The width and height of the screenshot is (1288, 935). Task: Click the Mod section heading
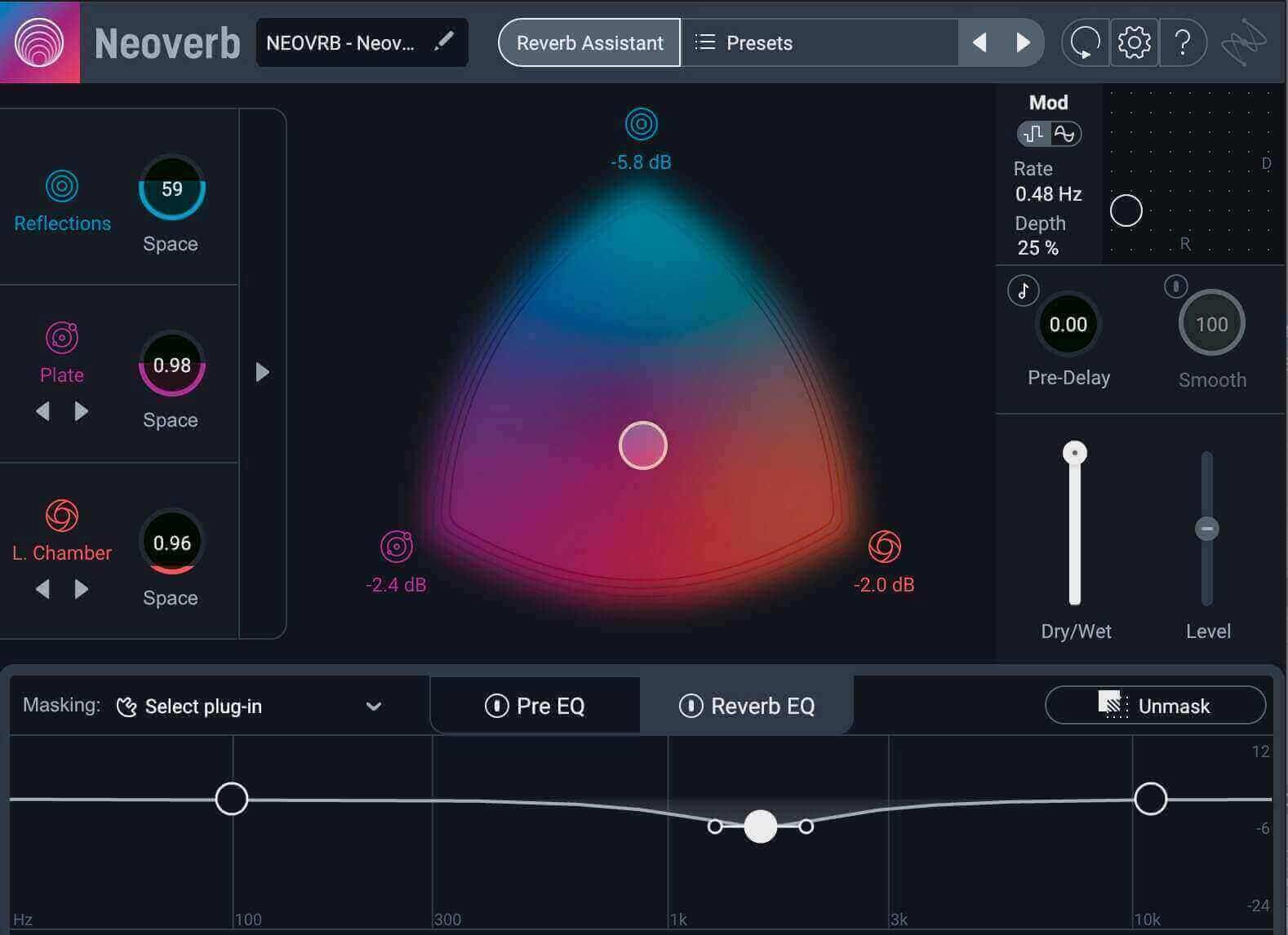click(x=1049, y=103)
